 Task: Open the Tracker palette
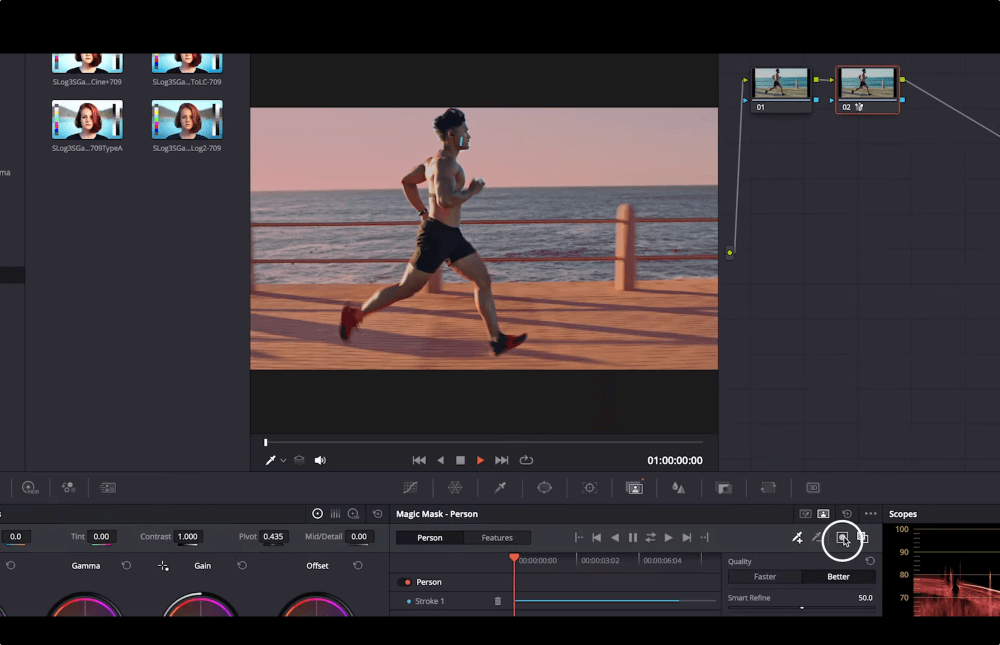(589, 487)
